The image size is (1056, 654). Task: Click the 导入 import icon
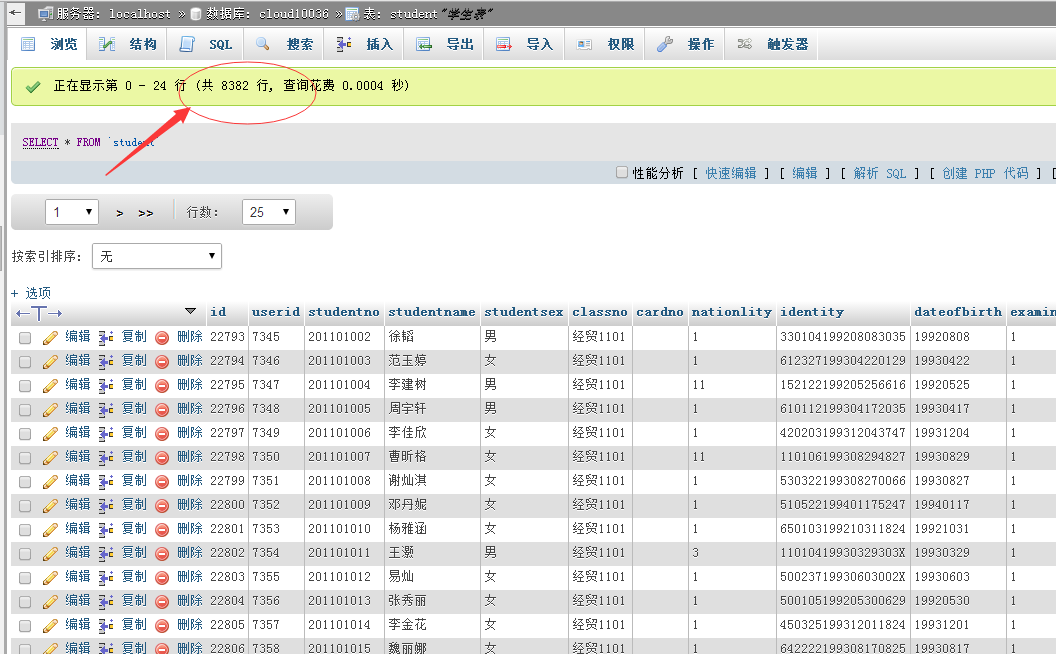504,44
